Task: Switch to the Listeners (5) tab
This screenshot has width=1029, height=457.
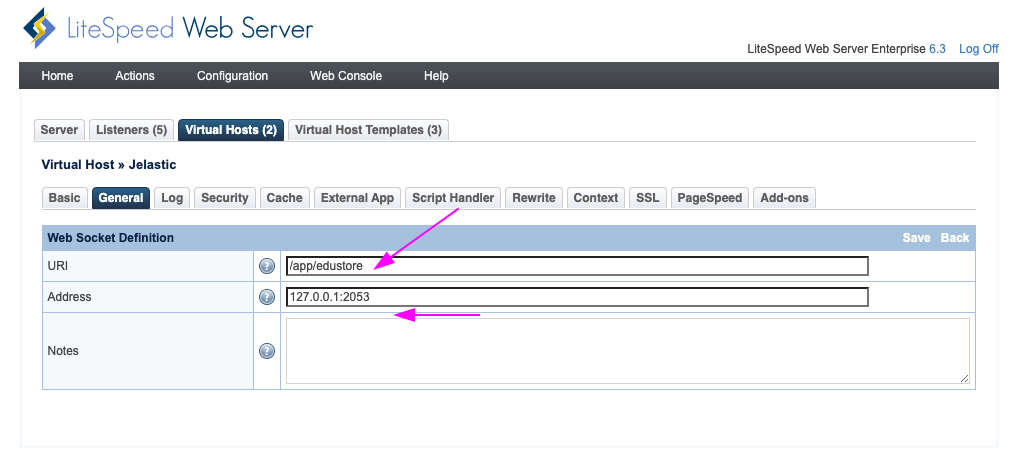Action: coord(131,130)
